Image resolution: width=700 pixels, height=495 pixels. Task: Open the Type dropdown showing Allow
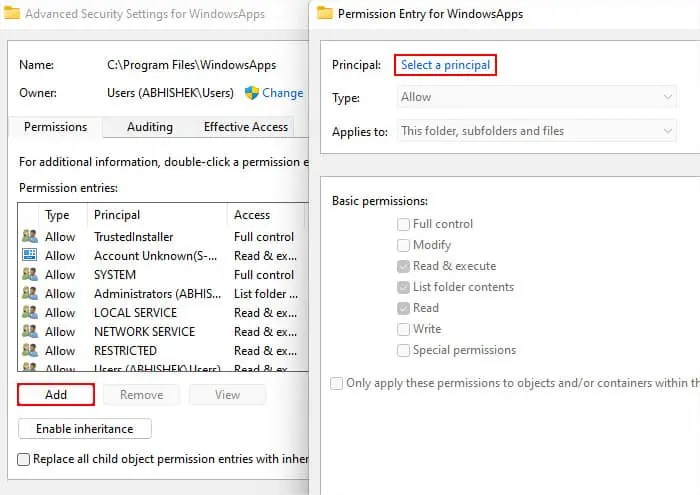point(537,97)
